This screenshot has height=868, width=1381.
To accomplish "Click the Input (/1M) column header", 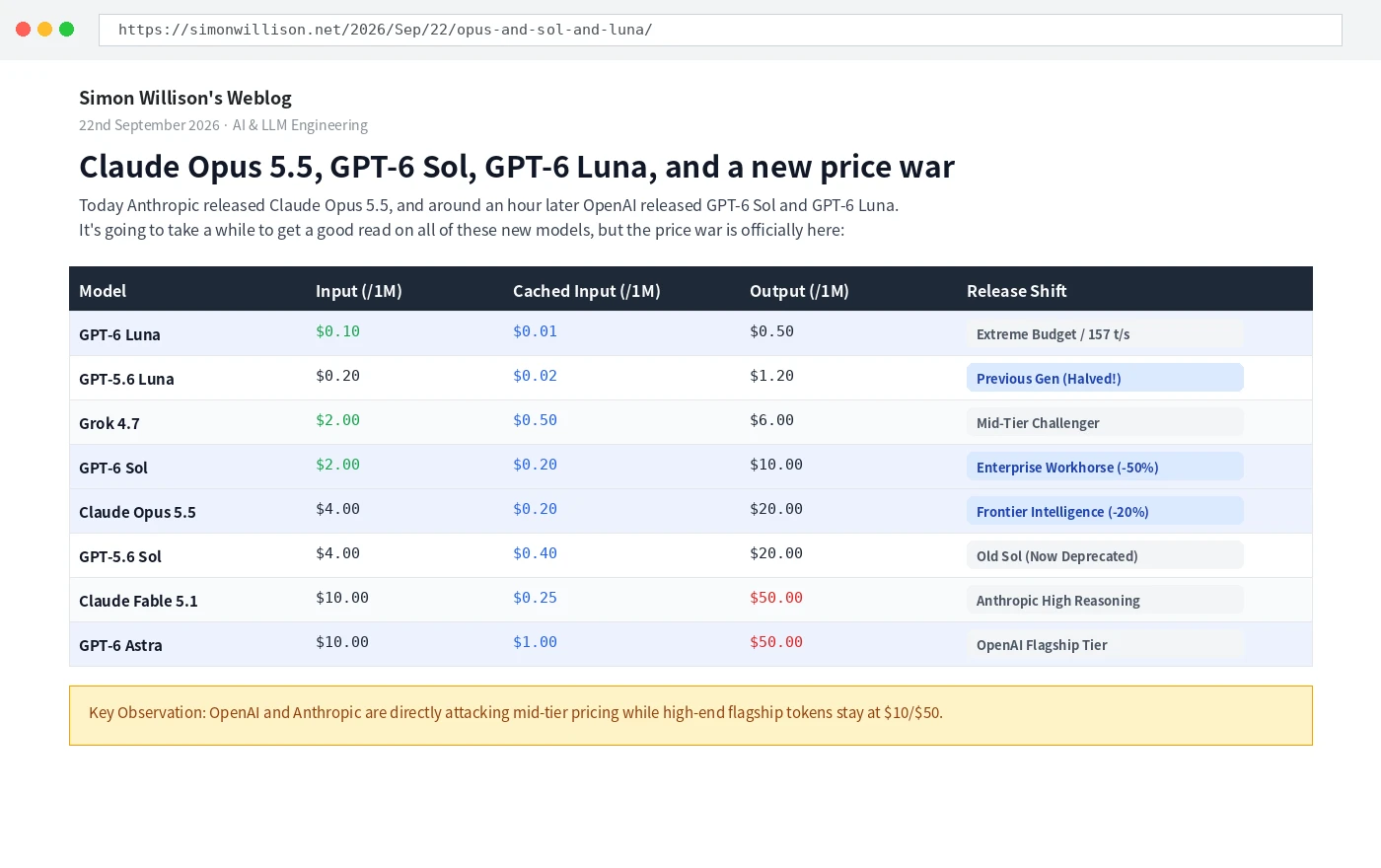I will (359, 291).
